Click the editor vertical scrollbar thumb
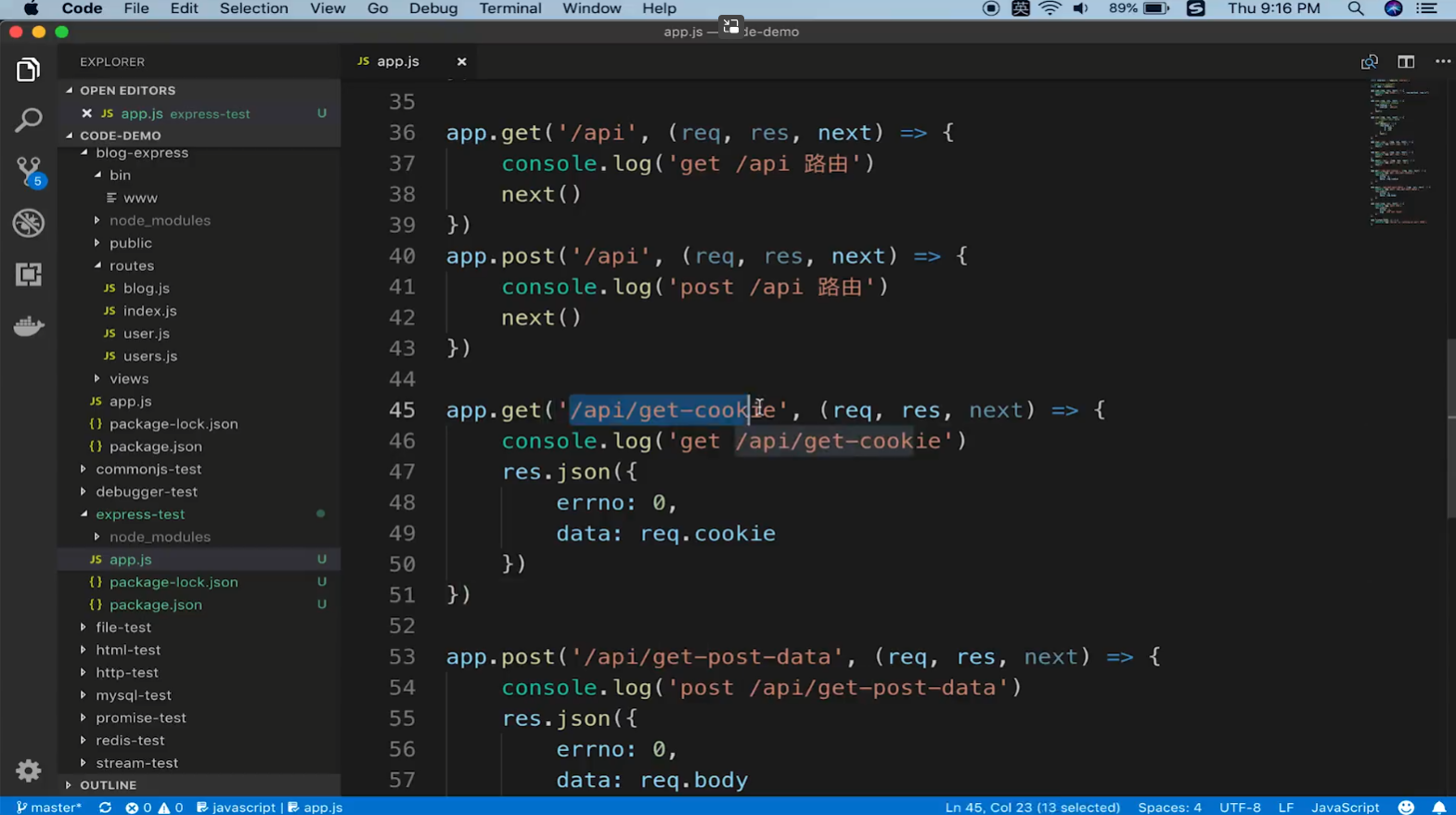 coord(1450,429)
